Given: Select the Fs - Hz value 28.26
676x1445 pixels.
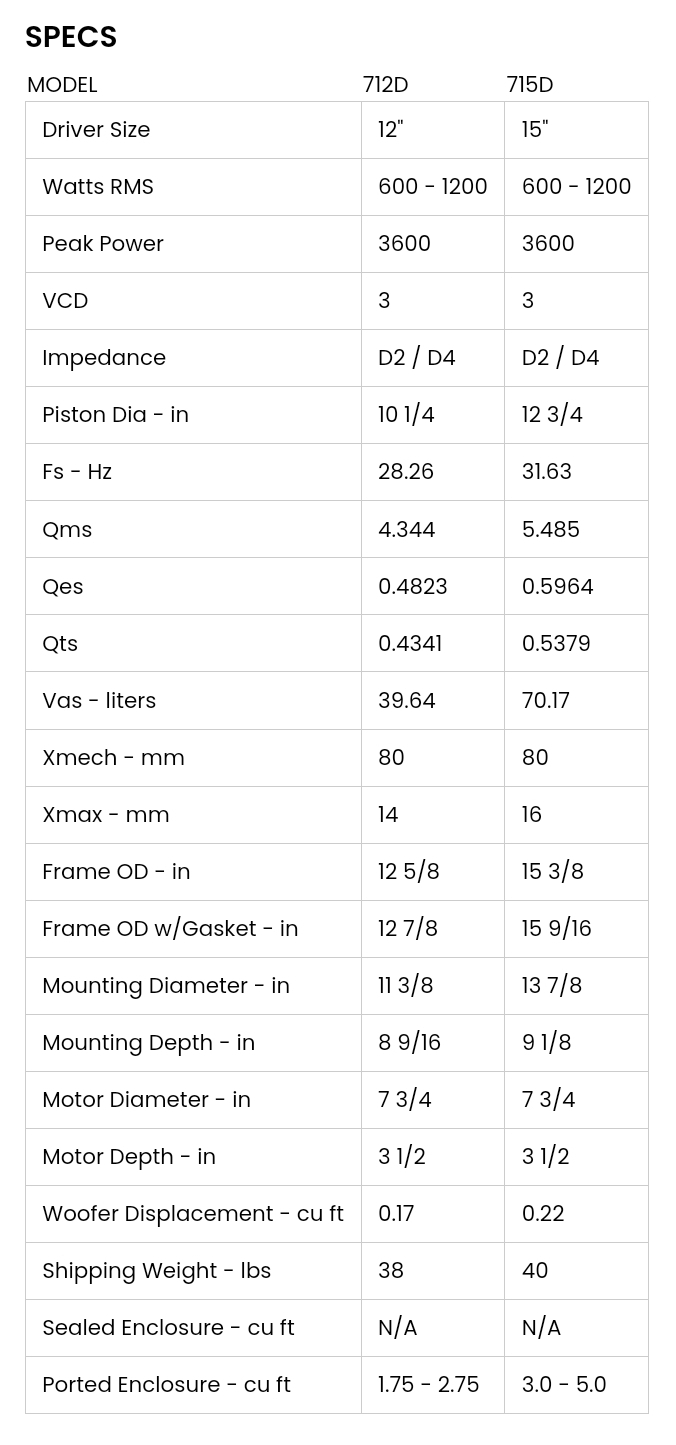Looking at the screenshot, I should click(406, 472).
